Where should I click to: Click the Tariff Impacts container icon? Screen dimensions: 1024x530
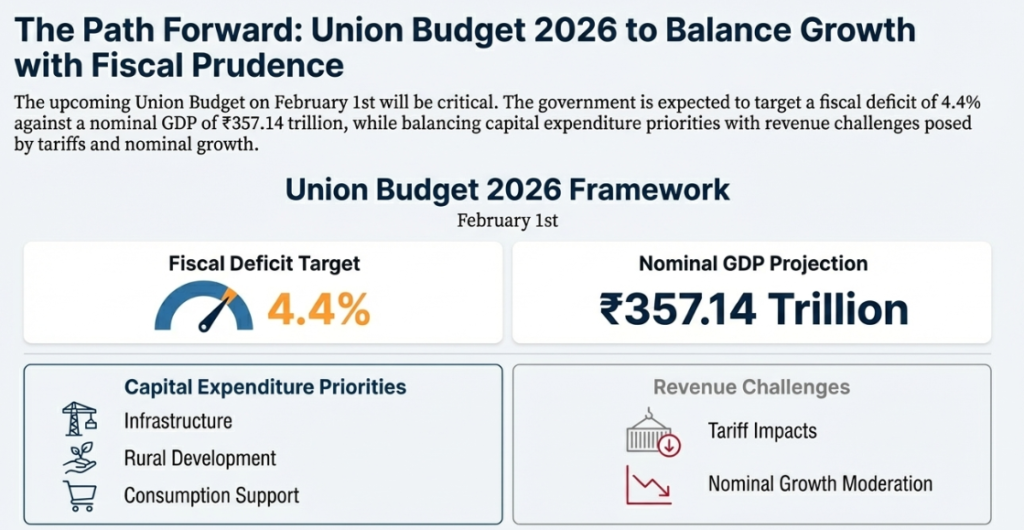click(x=652, y=433)
